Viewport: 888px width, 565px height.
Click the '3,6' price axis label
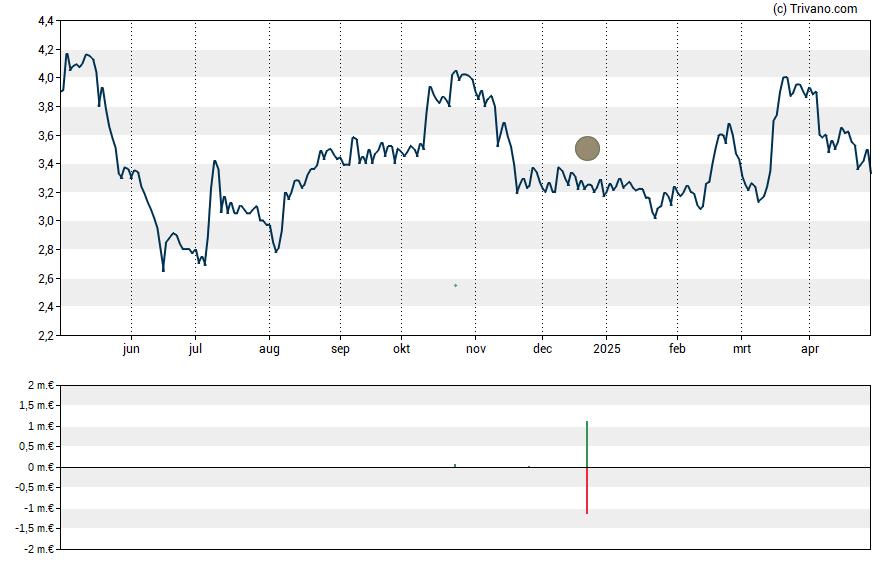46,135
